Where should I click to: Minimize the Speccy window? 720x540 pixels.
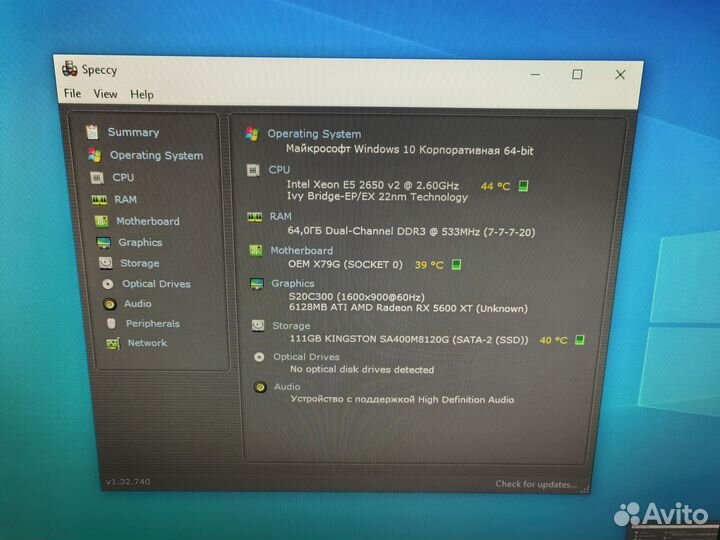click(535, 74)
